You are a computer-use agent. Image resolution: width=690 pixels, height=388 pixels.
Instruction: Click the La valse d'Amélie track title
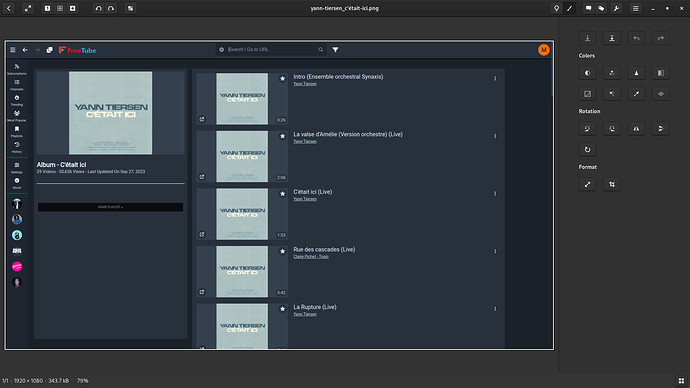coord(348,134)
